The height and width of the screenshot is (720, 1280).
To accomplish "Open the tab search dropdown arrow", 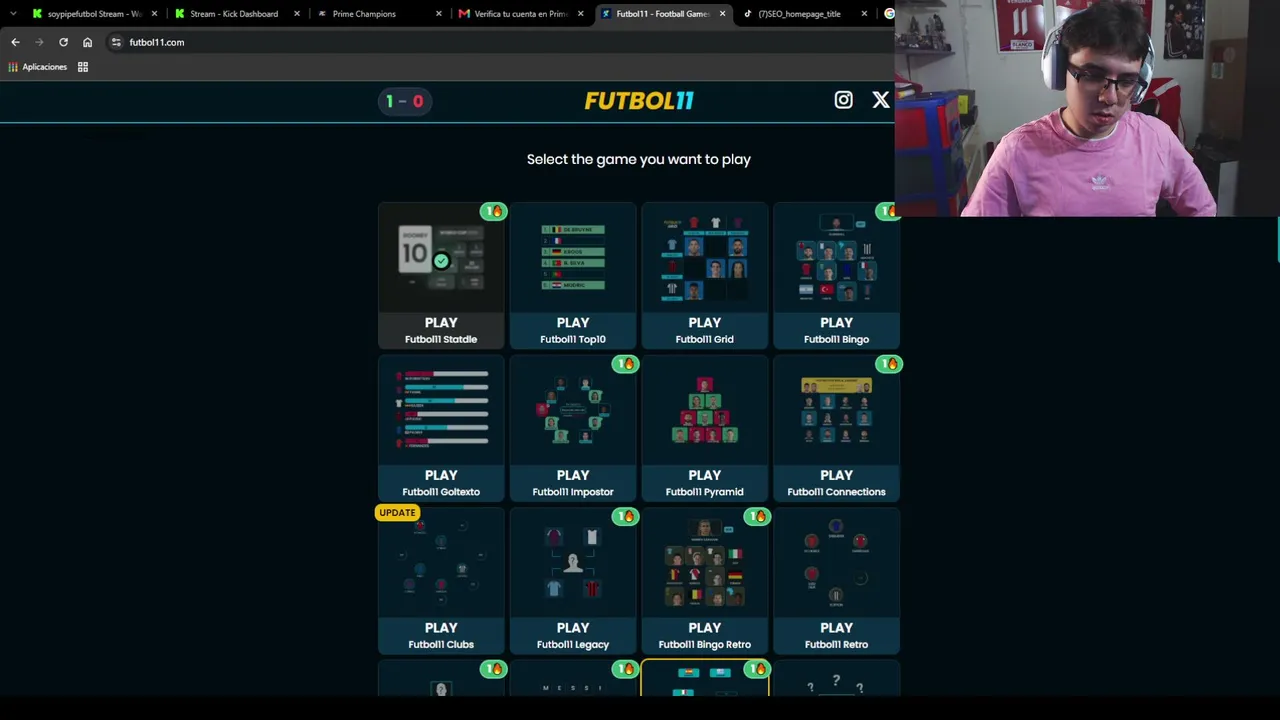I will coord(12,14).
